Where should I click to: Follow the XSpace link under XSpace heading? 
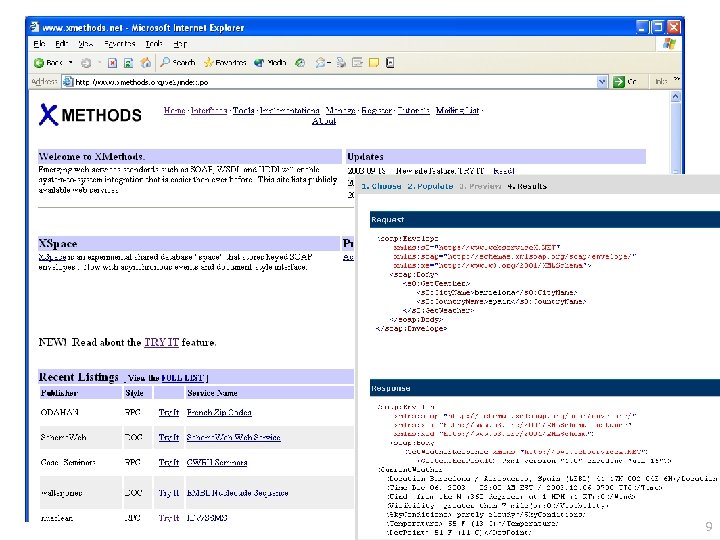(52, 257)
